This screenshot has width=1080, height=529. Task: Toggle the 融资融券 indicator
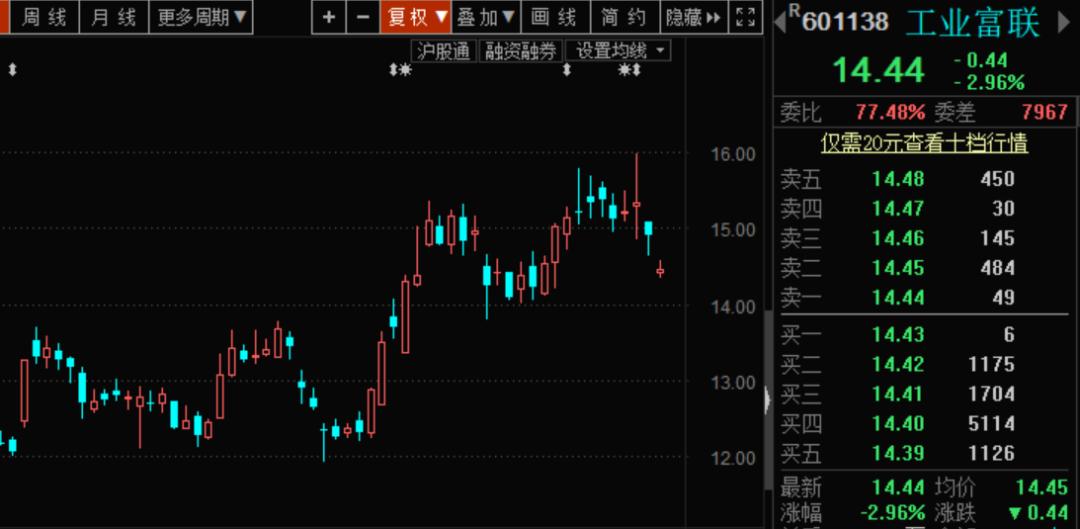(x=520, y=51)
